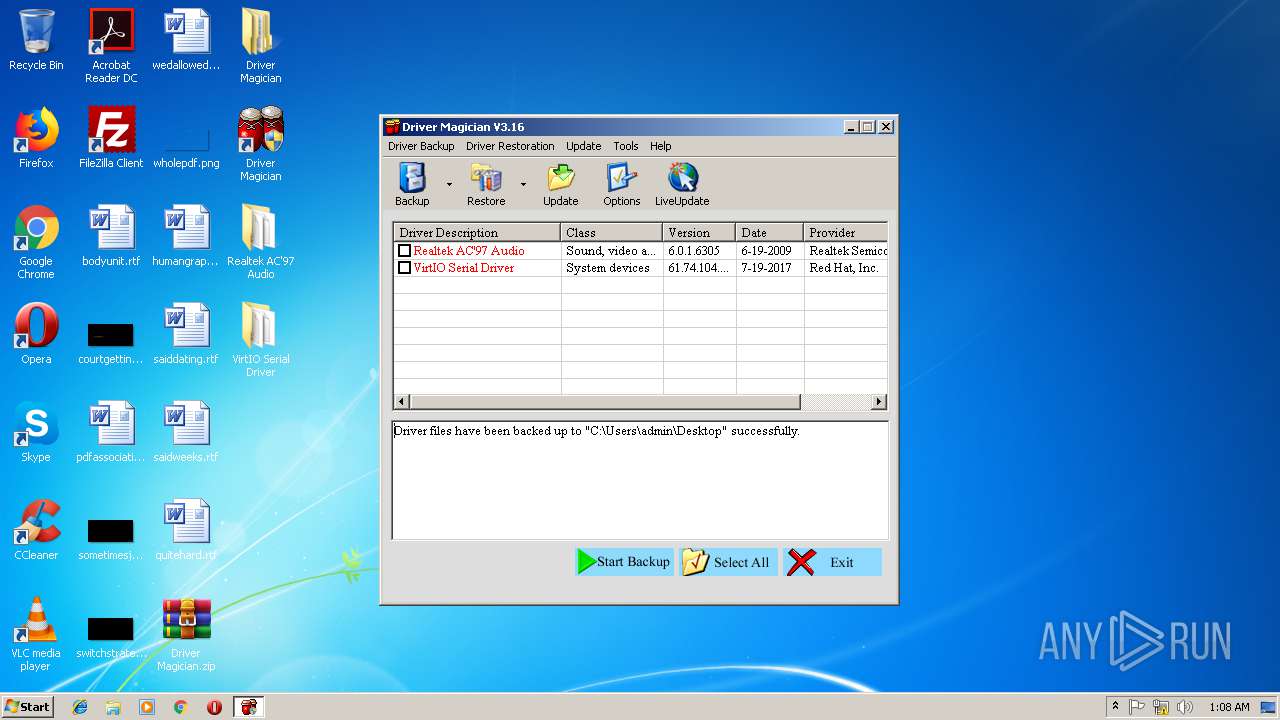Expand the Restore dropdown arrow
This screenshot has height=720, width=1280.
[523, 185]
